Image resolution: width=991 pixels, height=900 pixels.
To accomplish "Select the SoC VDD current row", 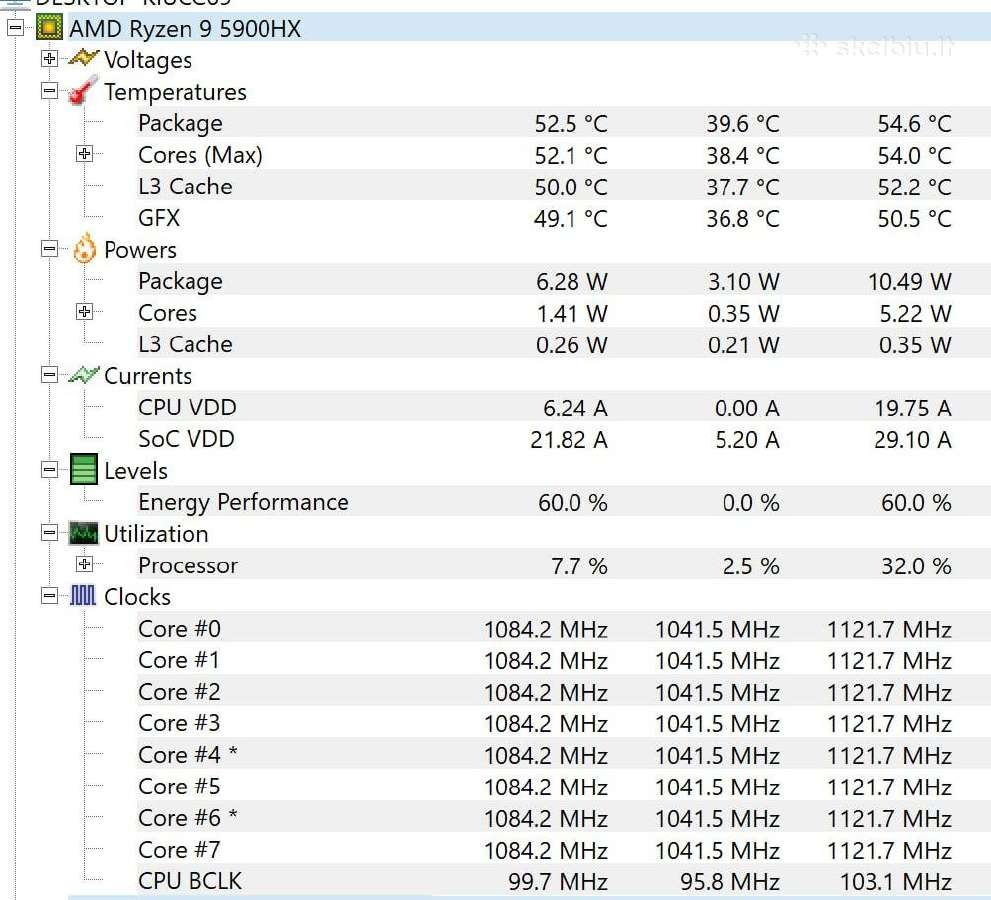I will pos(564,439).
